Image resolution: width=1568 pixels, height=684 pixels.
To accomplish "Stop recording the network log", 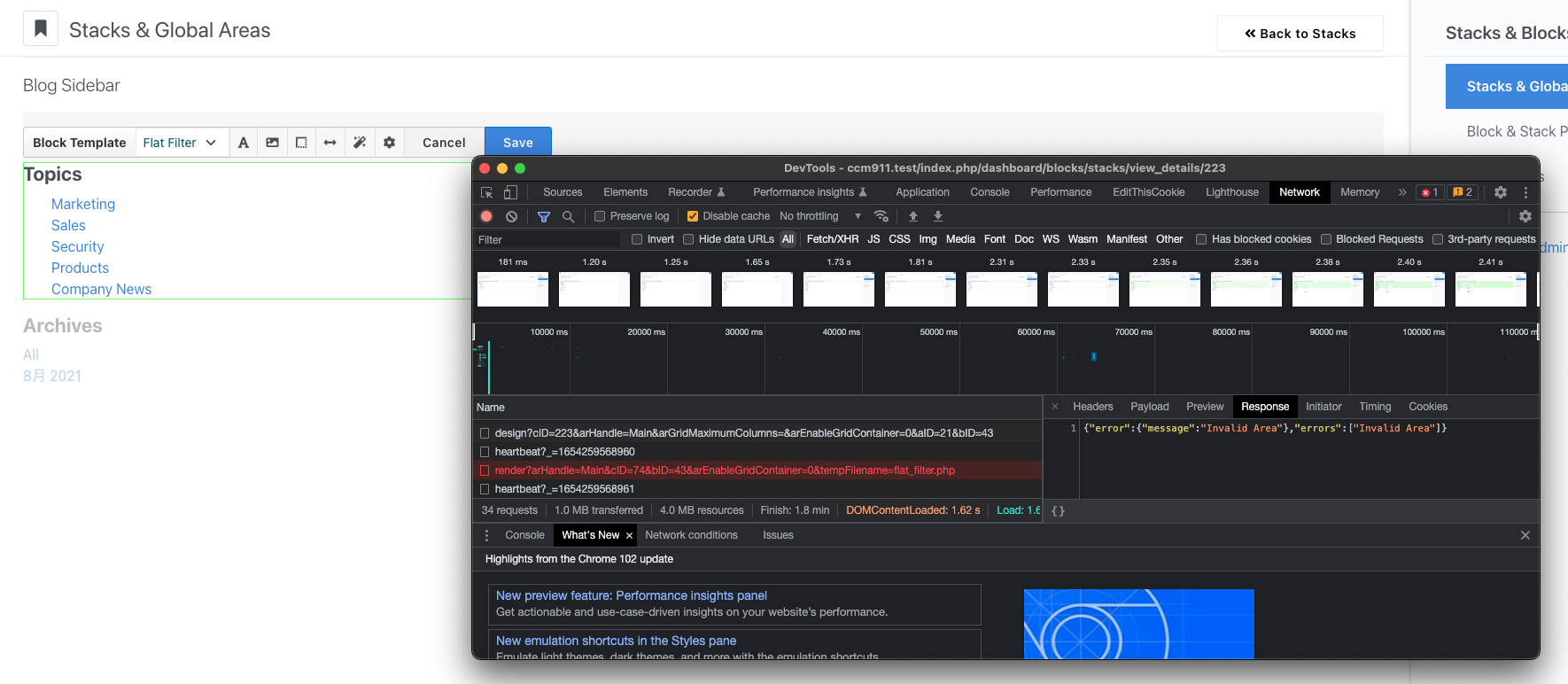I will tap(486, 216).
